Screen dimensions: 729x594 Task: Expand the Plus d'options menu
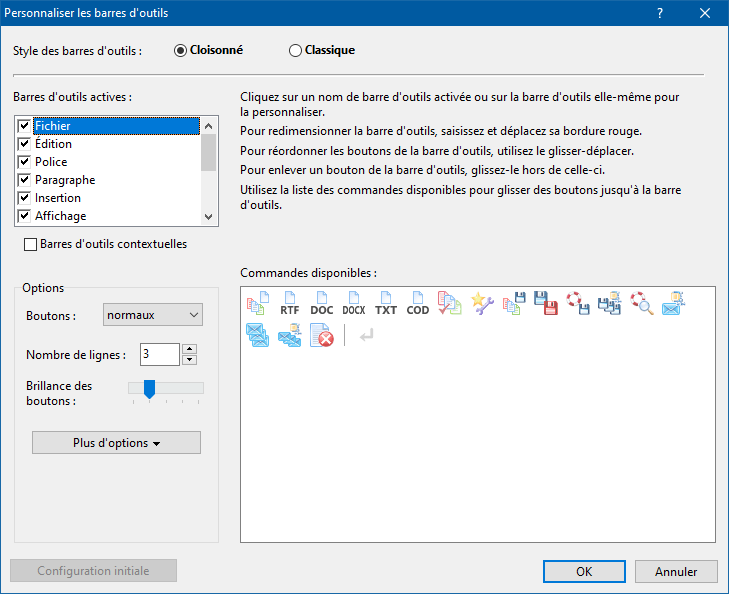[x=116, y=443]
